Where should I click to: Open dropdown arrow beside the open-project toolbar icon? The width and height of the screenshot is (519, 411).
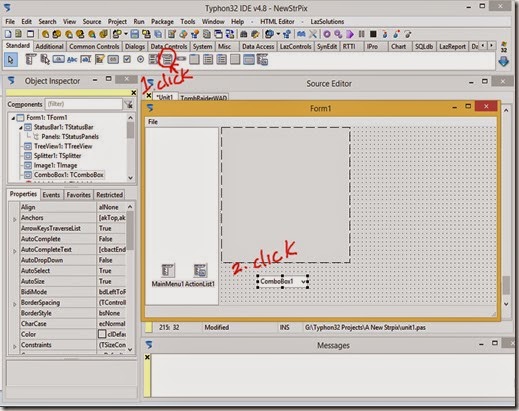coord(126,34)
